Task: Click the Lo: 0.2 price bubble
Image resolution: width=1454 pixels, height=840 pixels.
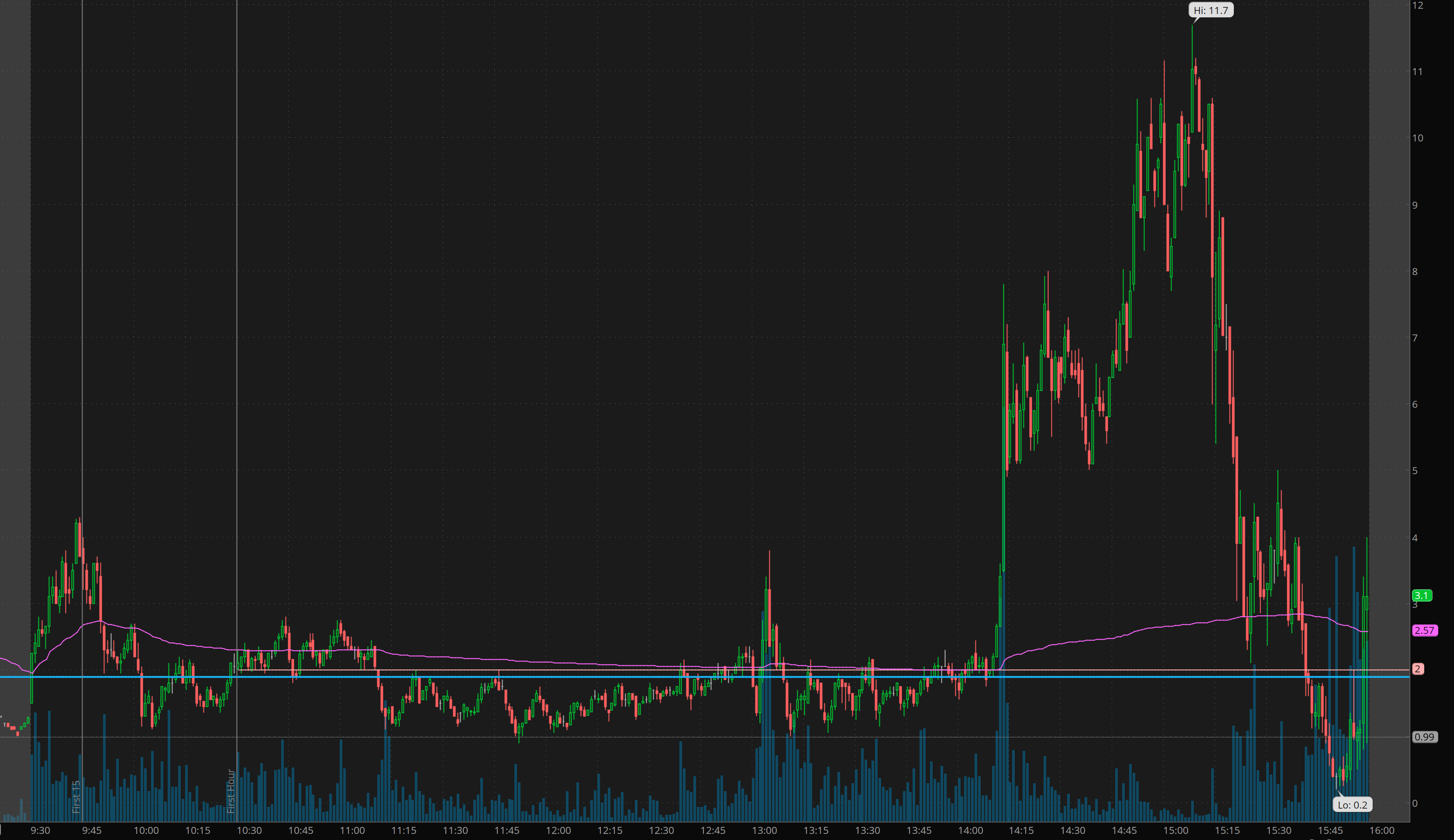Action: (x=1352, y=805)
